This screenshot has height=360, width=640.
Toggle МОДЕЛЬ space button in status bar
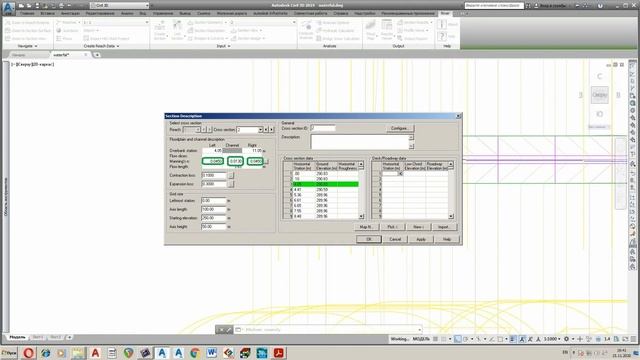click(421, 339)
